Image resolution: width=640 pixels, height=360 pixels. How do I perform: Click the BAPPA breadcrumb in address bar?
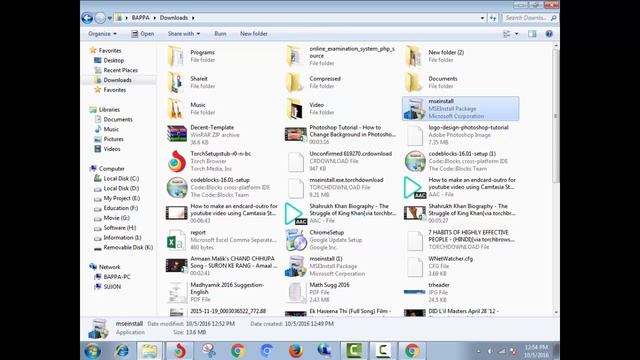click(140, 18)
